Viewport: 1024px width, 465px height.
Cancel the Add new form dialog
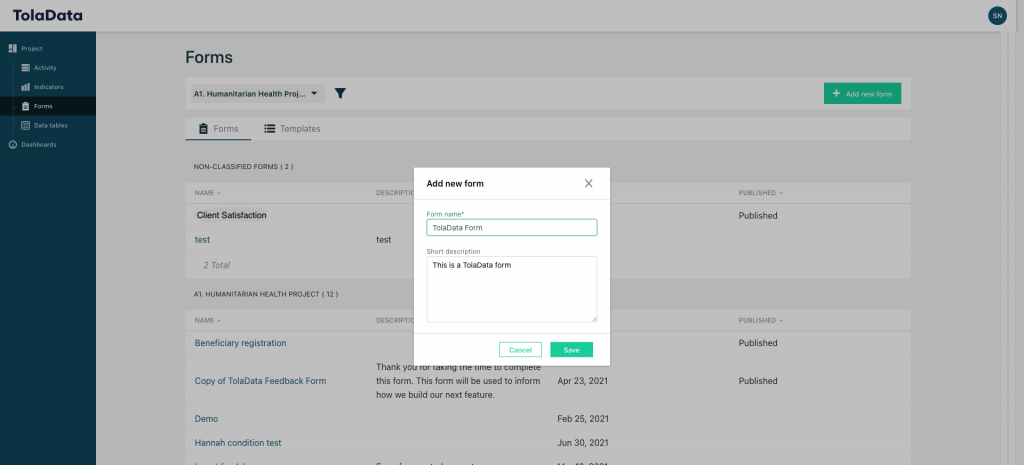click(x=520, y=349)
